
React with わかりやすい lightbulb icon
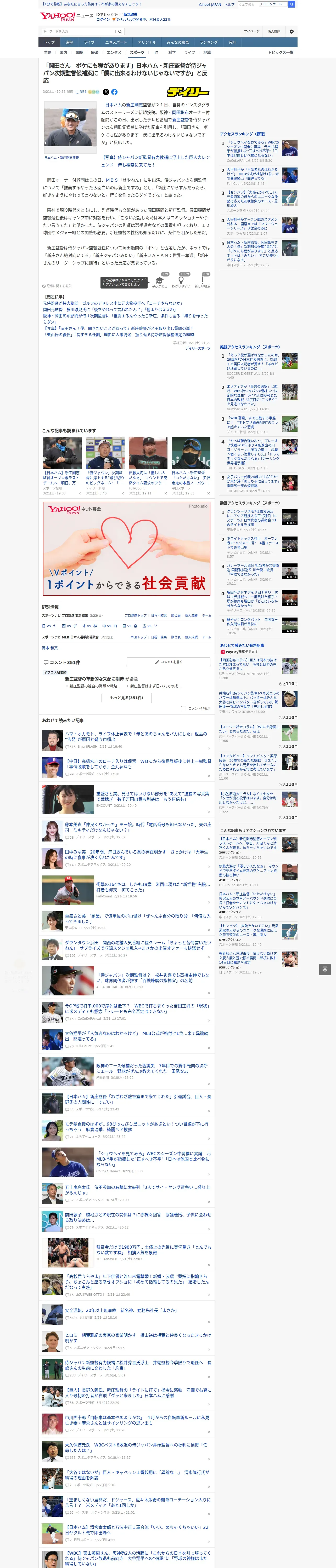click(181, 281)
